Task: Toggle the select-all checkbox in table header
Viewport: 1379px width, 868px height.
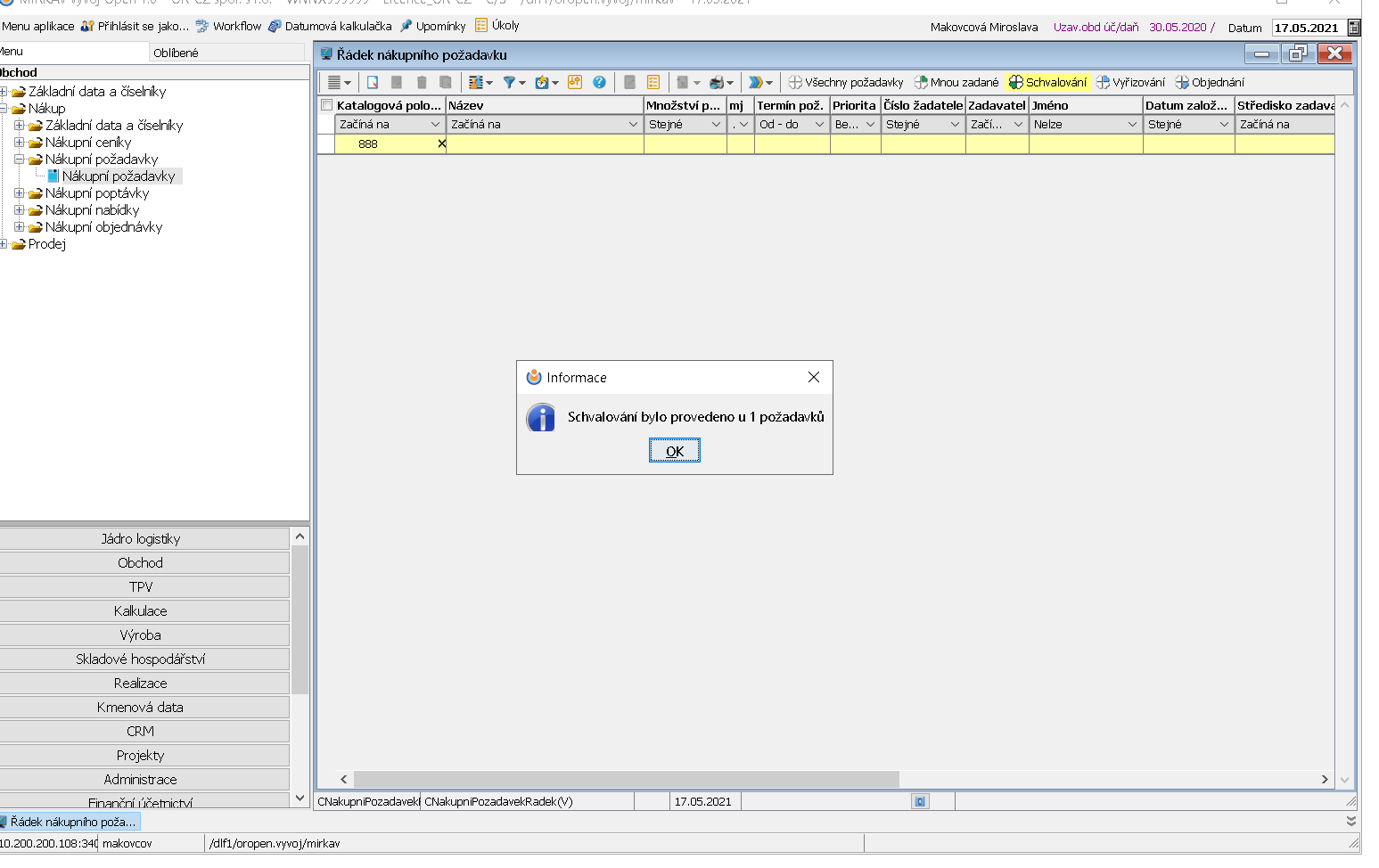Action: [326, 105]
